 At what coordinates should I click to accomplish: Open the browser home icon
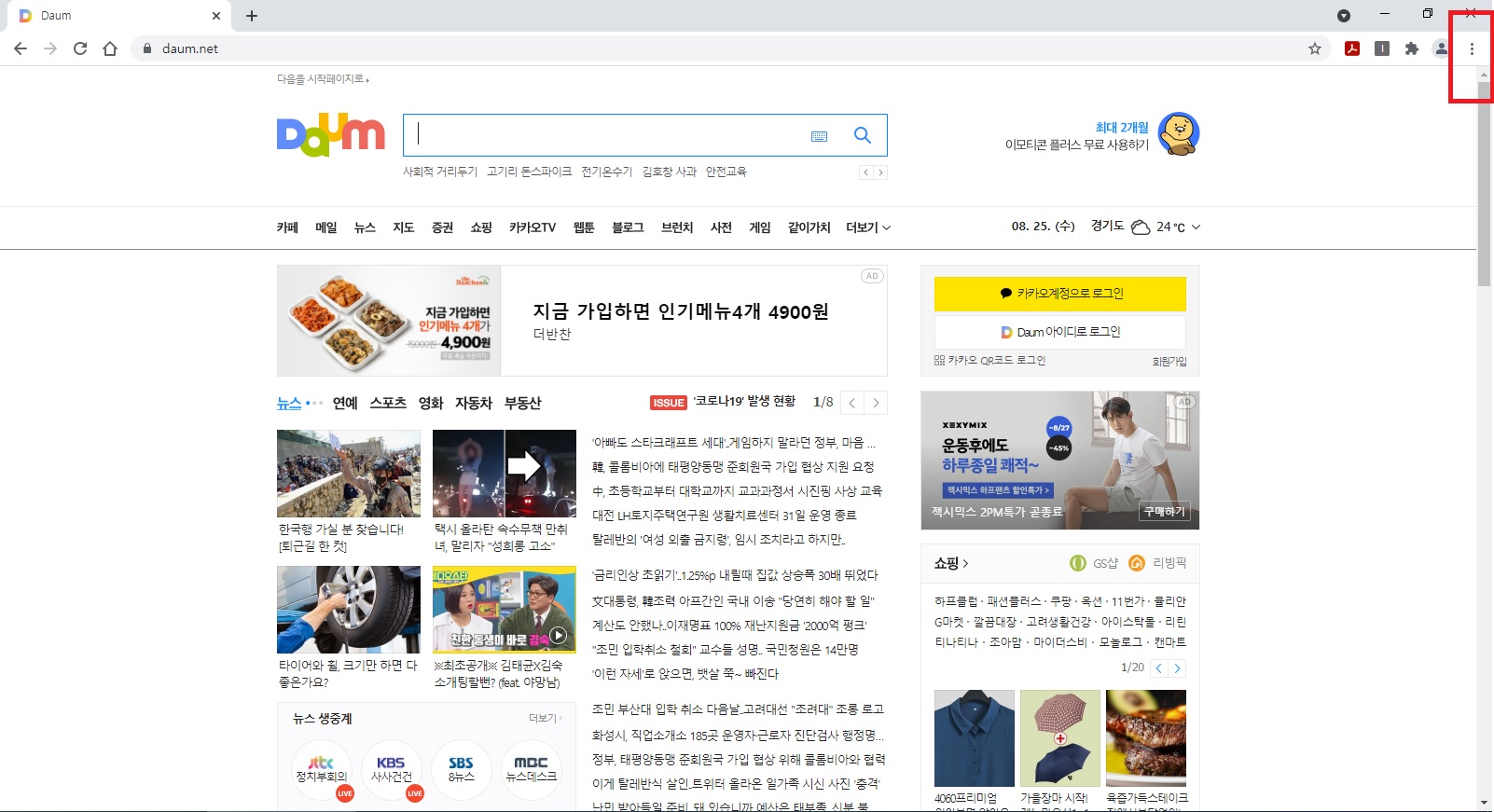pyautogui.click(x=110, y=48)
